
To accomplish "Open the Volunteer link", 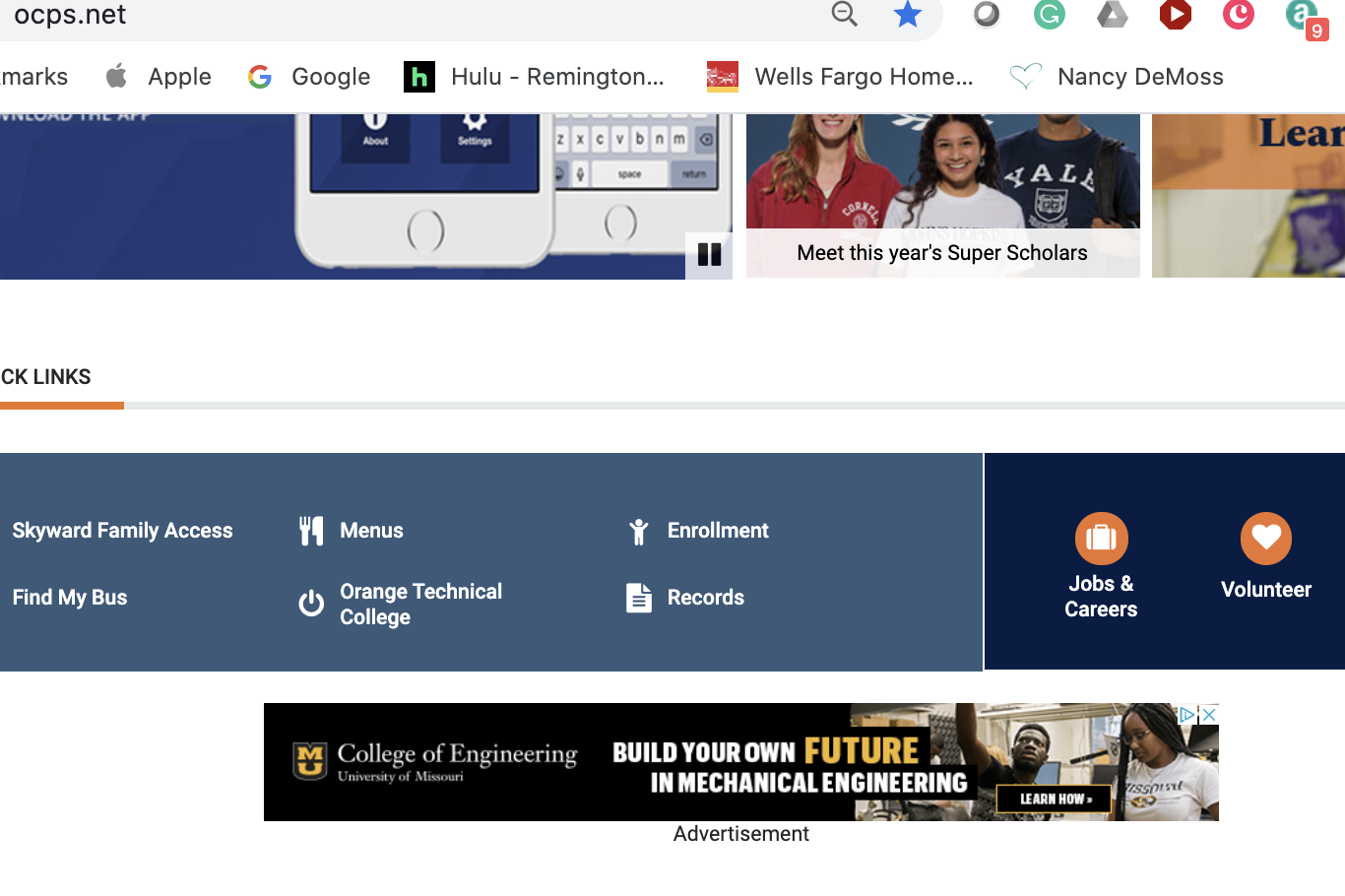I will coord(1266,590).
